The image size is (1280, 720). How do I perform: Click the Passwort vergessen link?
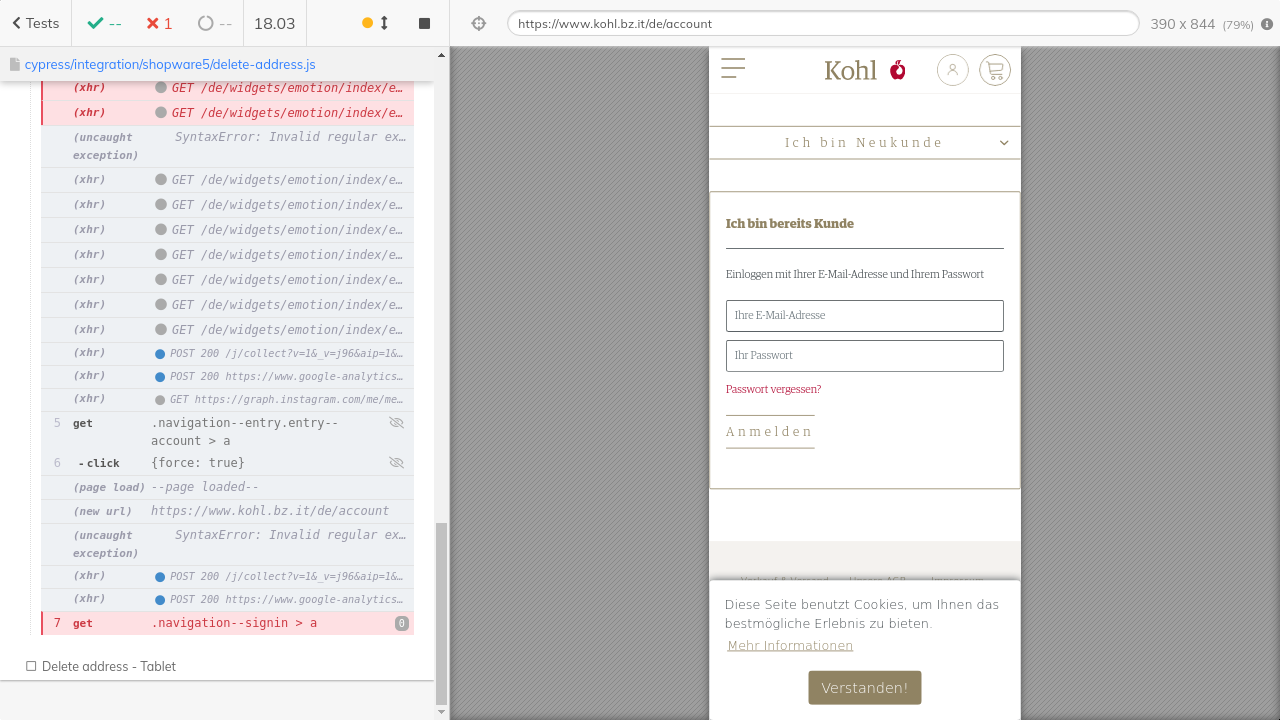coord(773,389)
